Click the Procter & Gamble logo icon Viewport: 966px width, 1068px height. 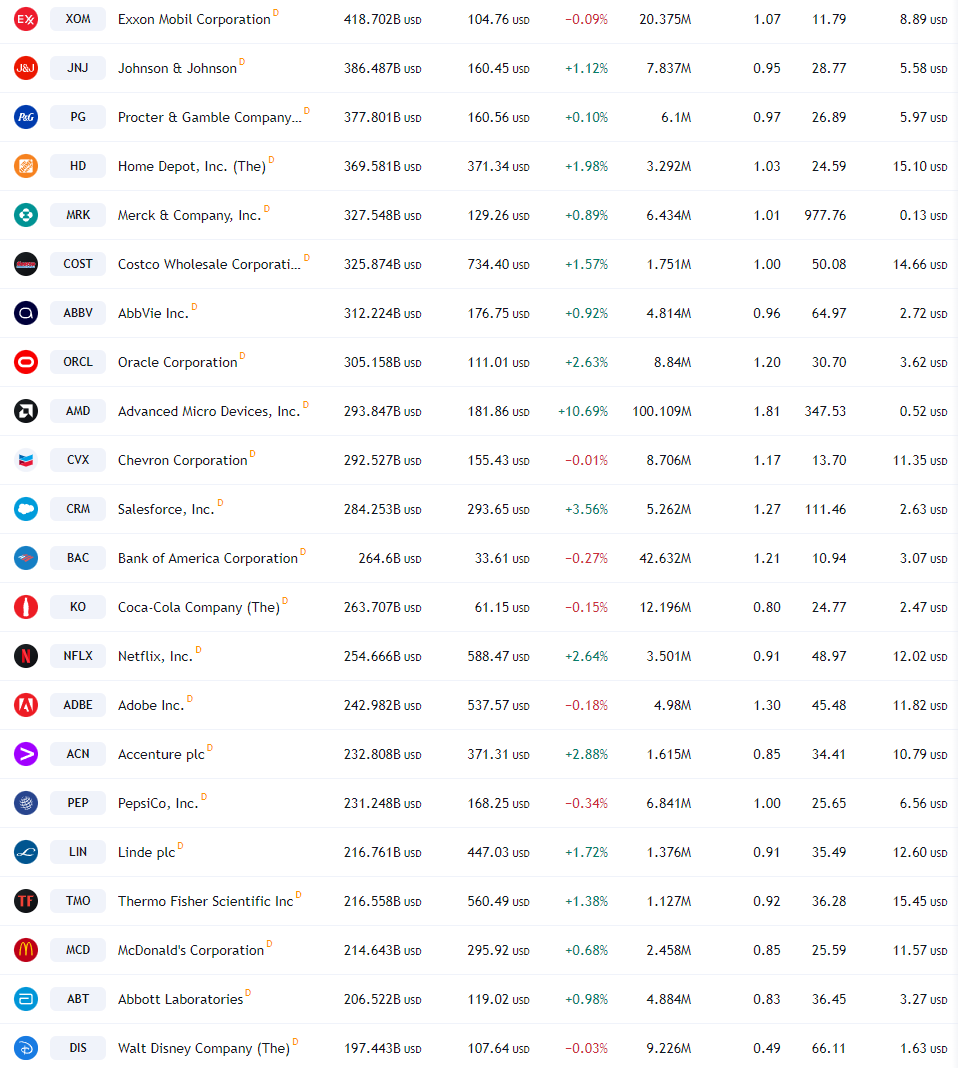pos(26,117)
